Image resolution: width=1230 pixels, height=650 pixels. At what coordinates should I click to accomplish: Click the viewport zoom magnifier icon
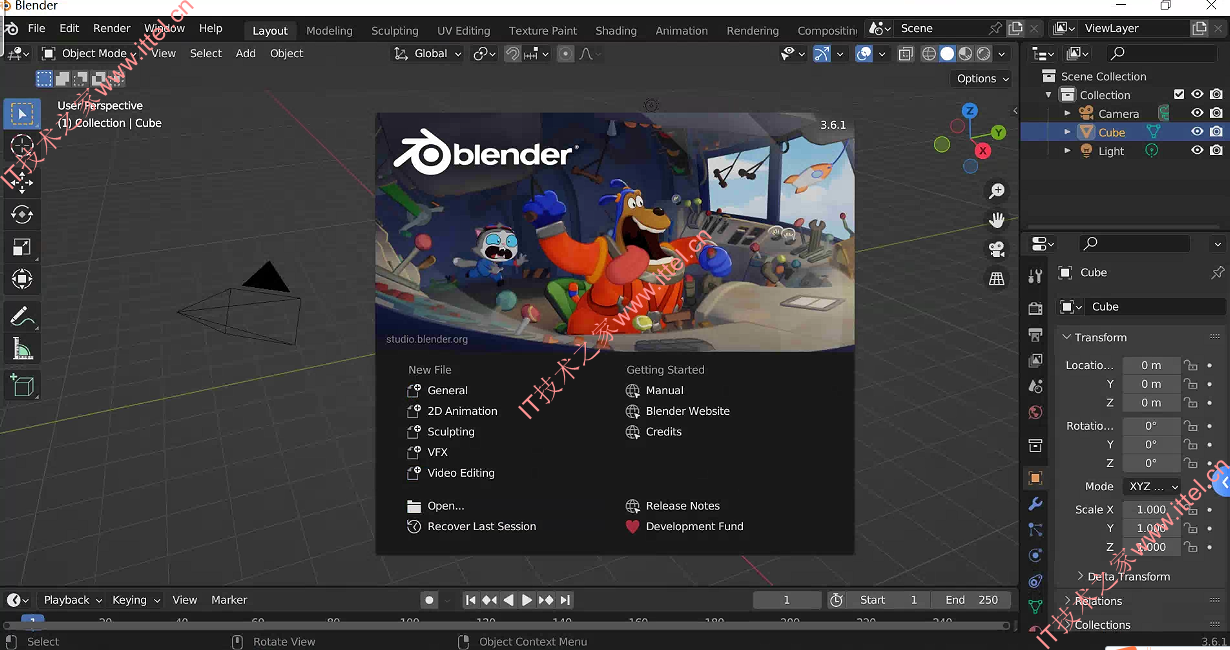point(997,191)
